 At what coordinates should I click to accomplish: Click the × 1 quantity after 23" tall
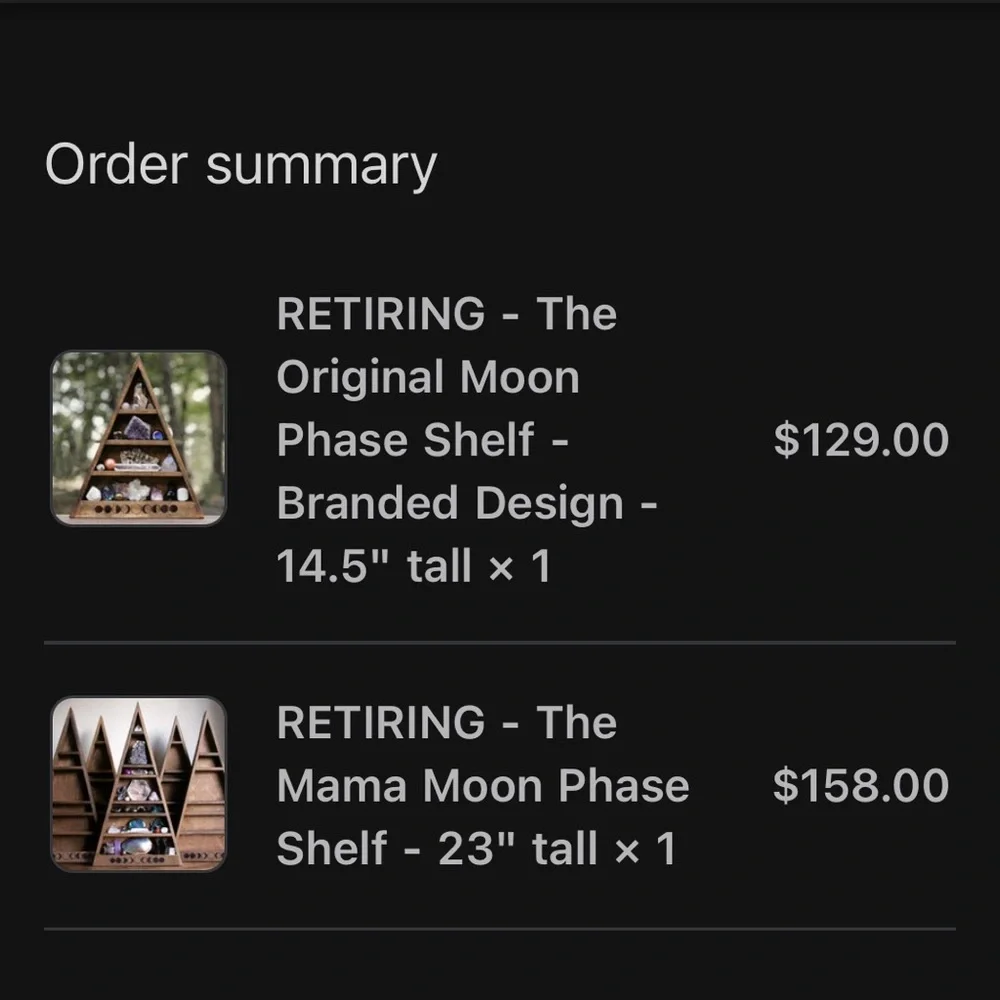pyautogui.click(x=645, y=849)
